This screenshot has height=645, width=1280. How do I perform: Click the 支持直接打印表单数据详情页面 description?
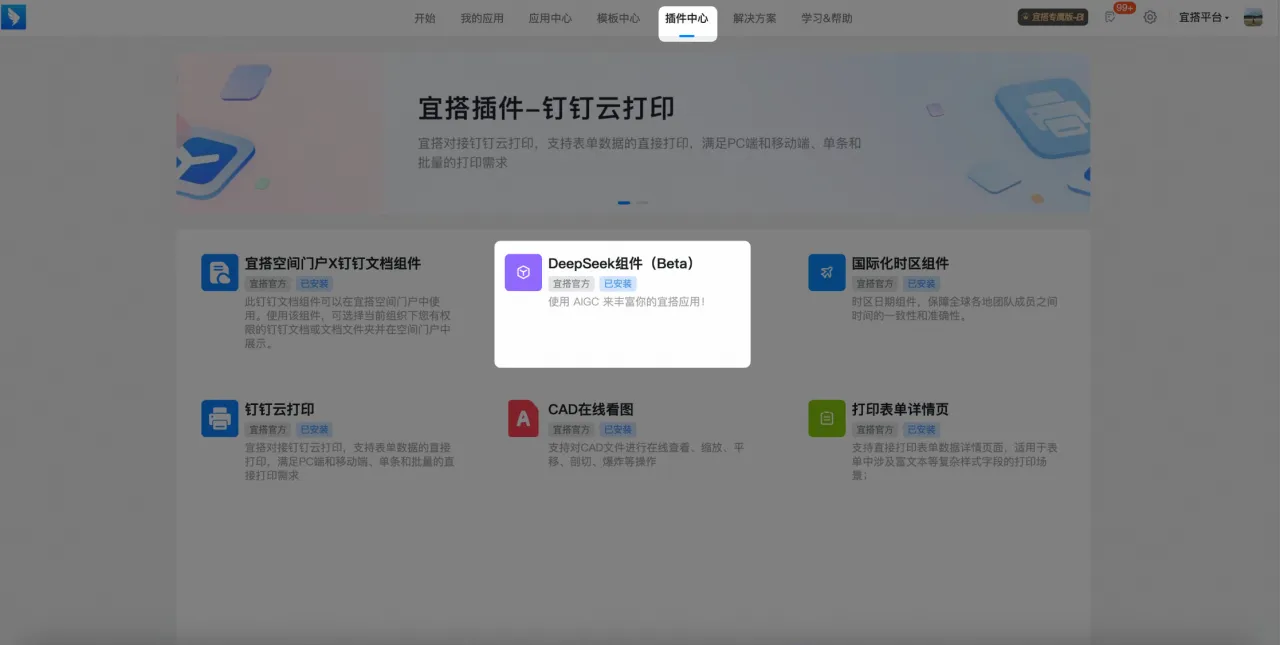pos(954,461)
